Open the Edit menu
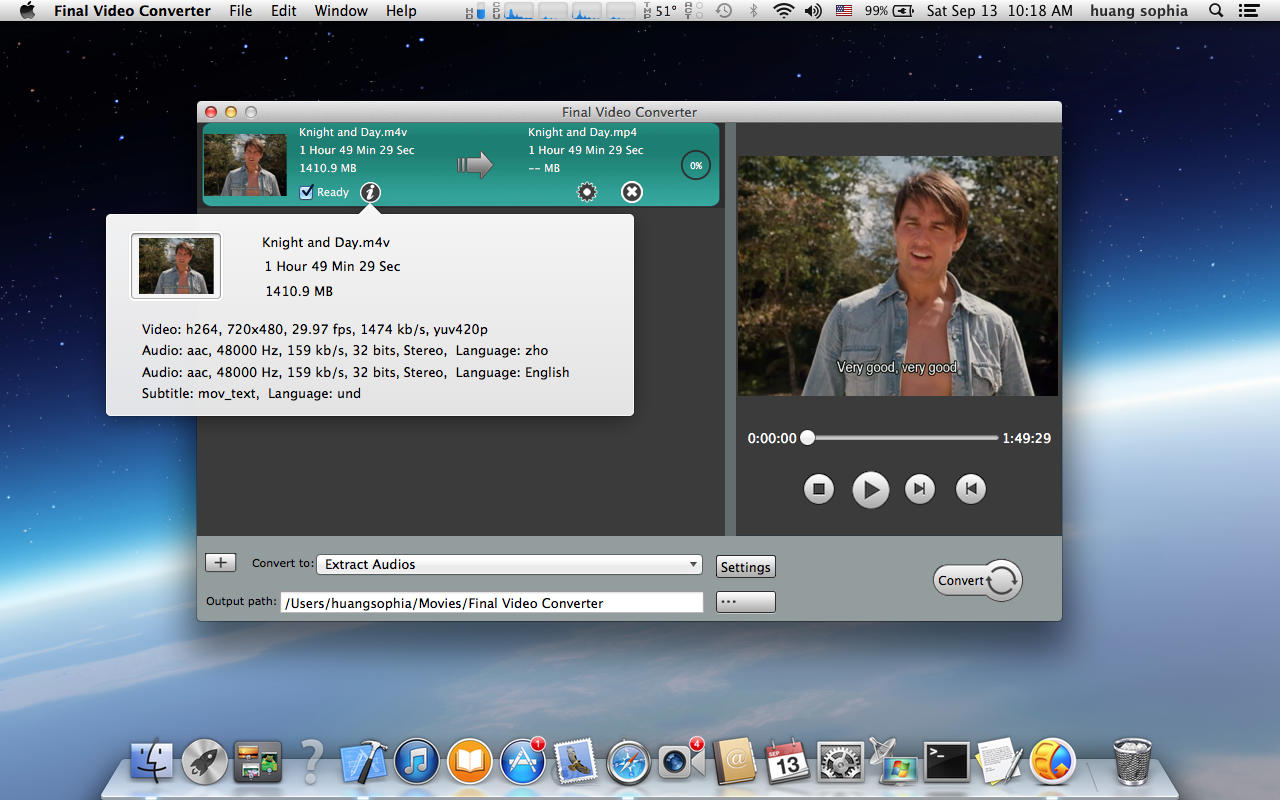The height and width of the screenshot is (800, 1280). [x=284, y=11]
